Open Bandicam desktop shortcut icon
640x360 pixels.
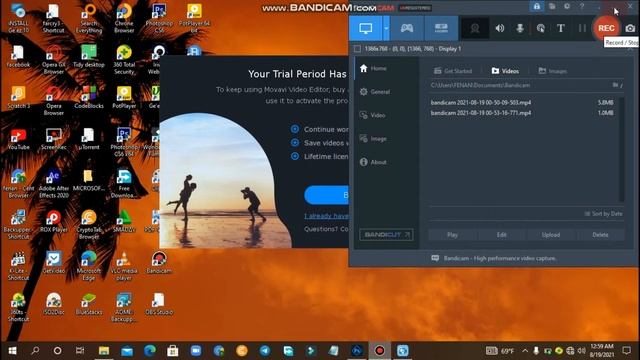coord(159,262)
